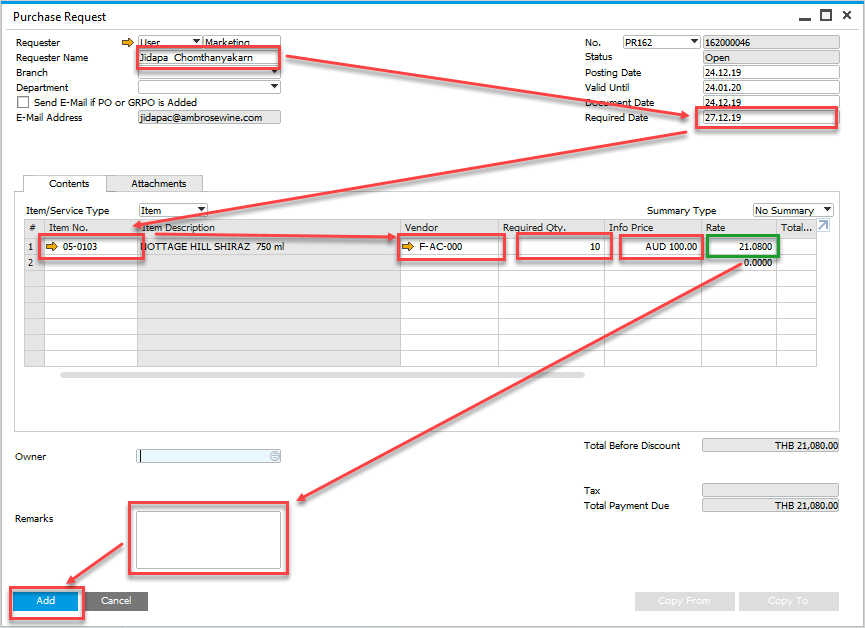Click the Copy From button
Image resolution: width=865 pixels, height=628 pixels.
coord(684,601)
